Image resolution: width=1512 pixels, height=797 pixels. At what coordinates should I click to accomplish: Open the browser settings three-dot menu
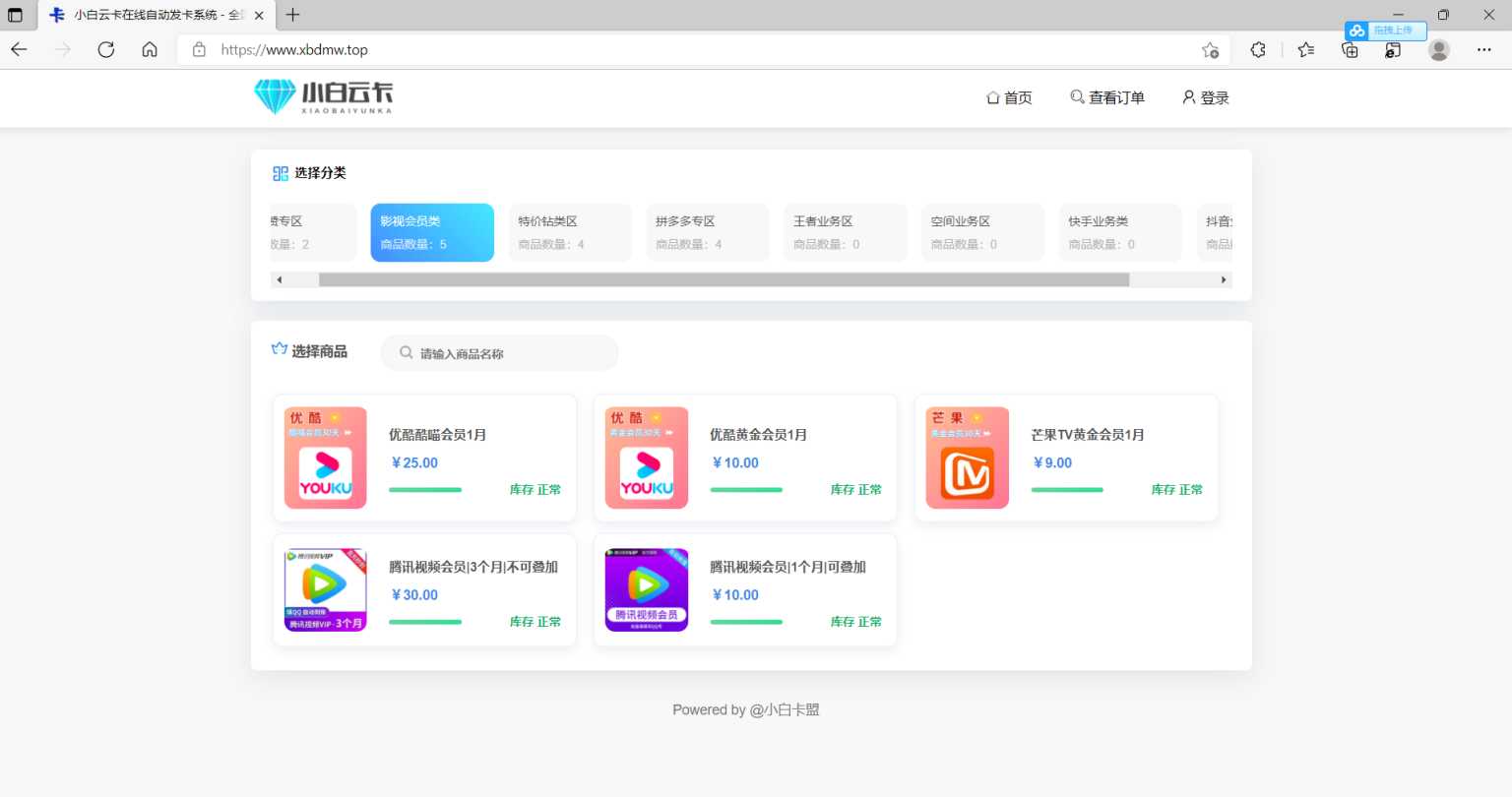click(x=1483, y=49)
